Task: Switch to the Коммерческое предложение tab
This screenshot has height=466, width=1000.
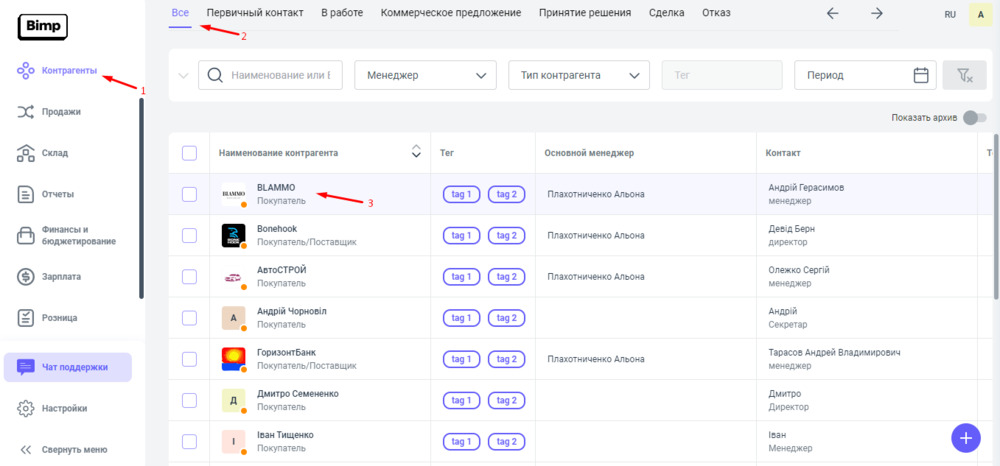Action: pyautogui.click(x=451, y=13)
